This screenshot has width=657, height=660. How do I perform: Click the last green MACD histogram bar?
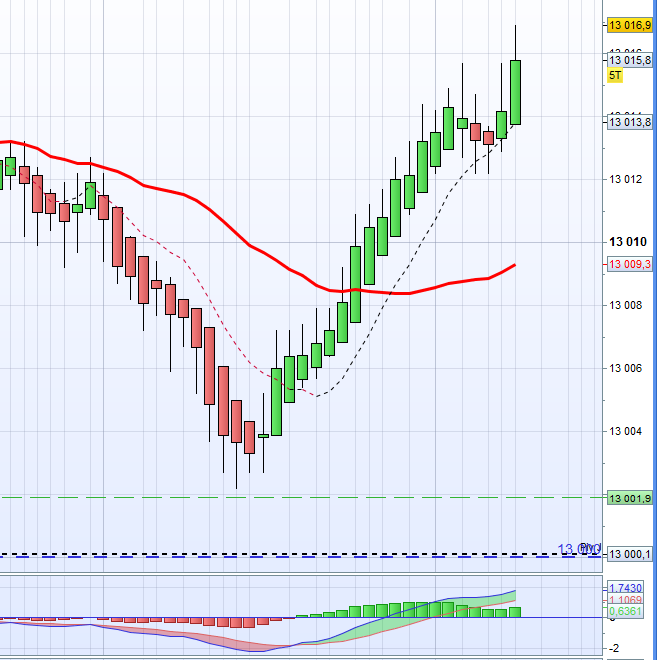515,612
